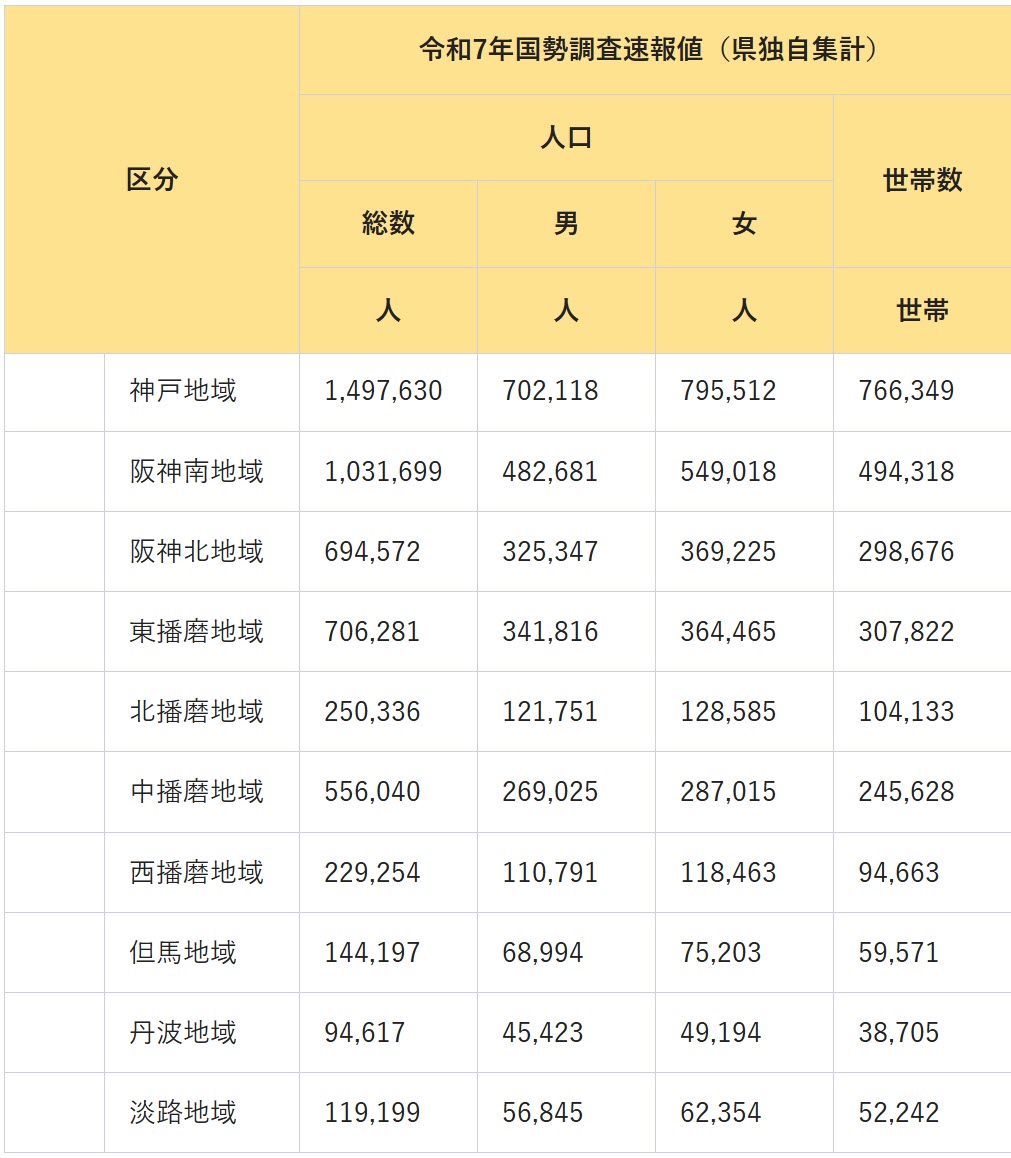This screenshot has width=1011, height=1158.
Task: Select the 東播磨地域 row label
Action: (x=196, y=631)
